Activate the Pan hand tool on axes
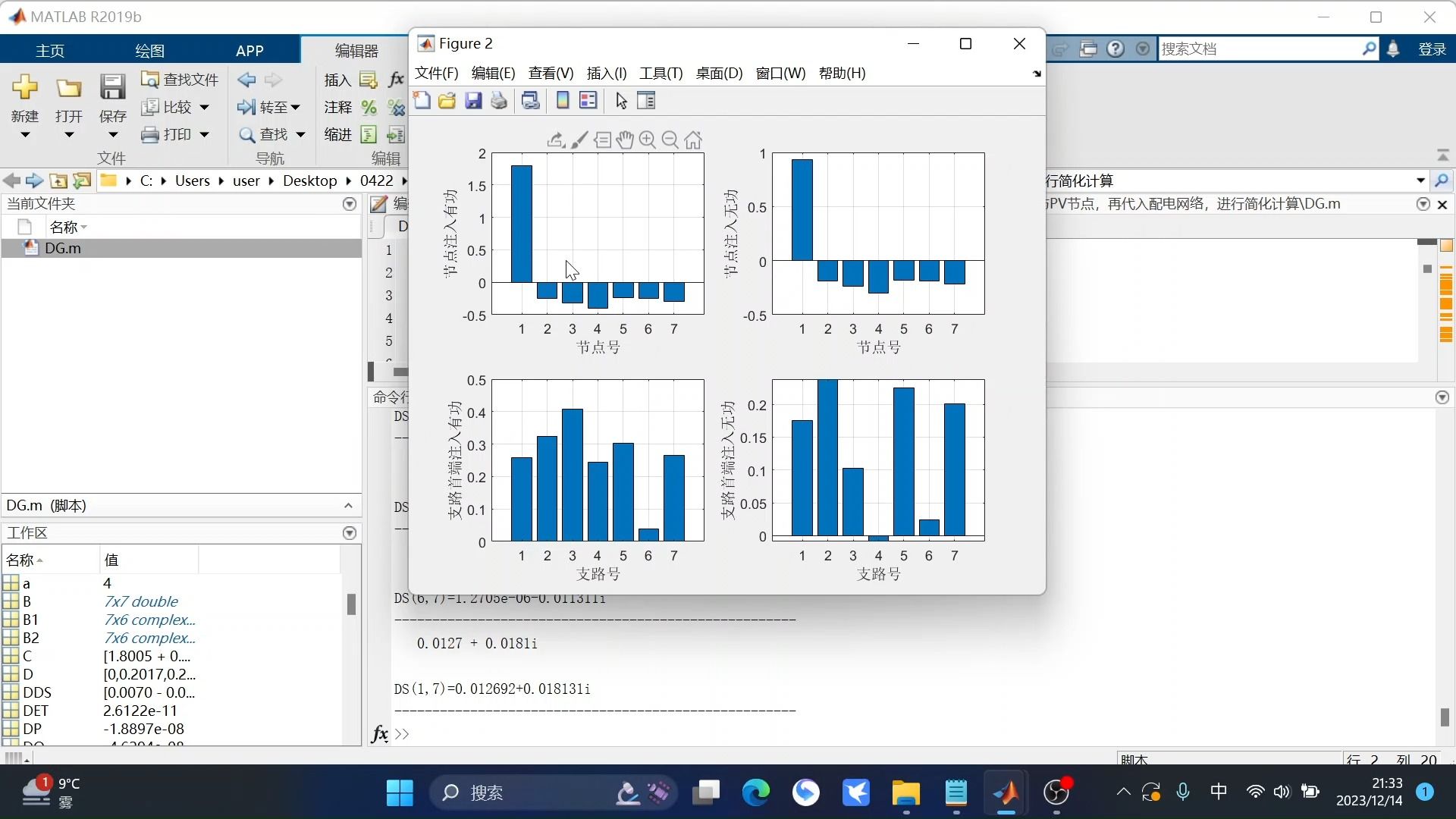 [x=625, y=140]
